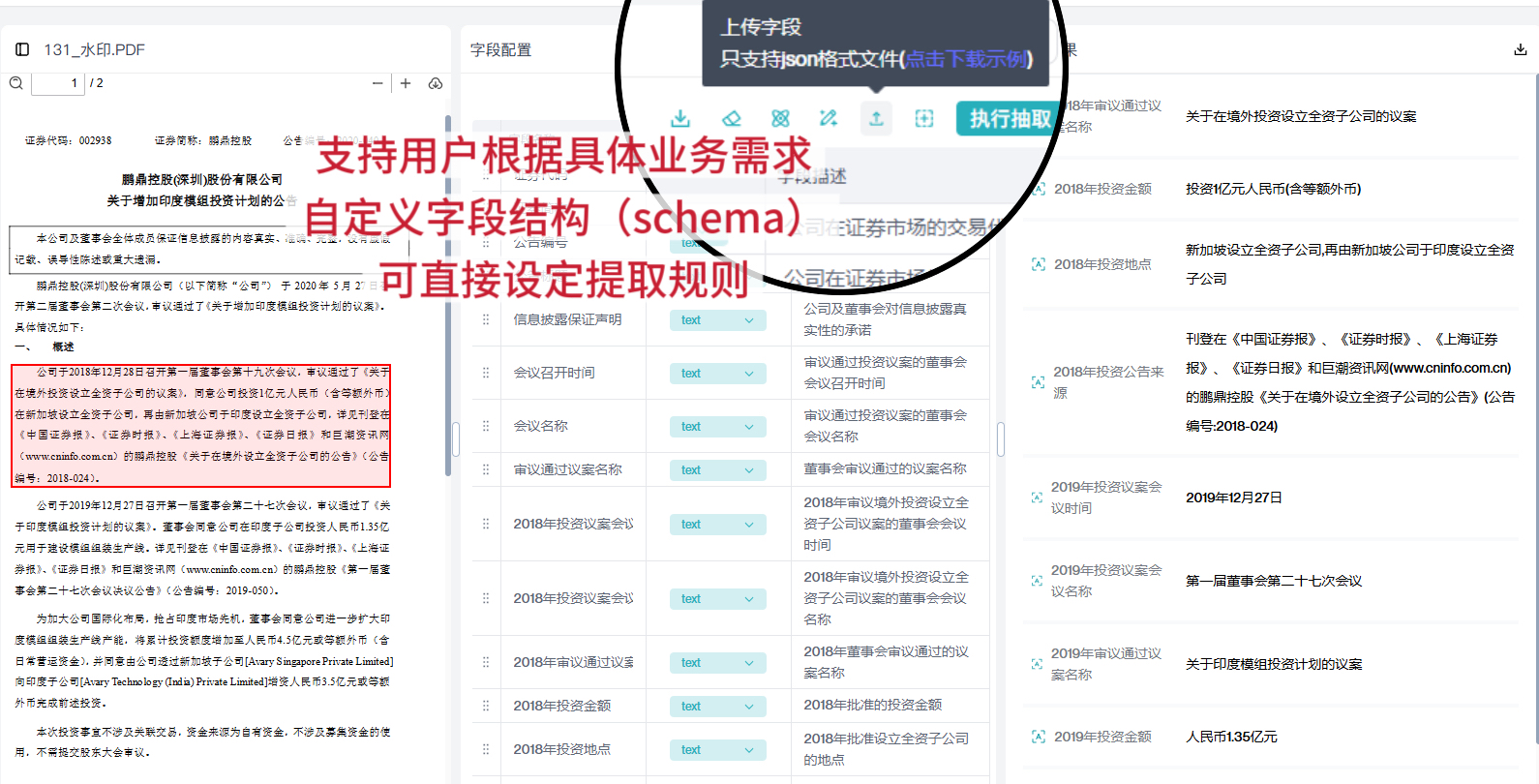Screen dimensions: 1539x784
Task: Locate 2019年投资议案会议时间 result icon
Action: point(1037,498)
